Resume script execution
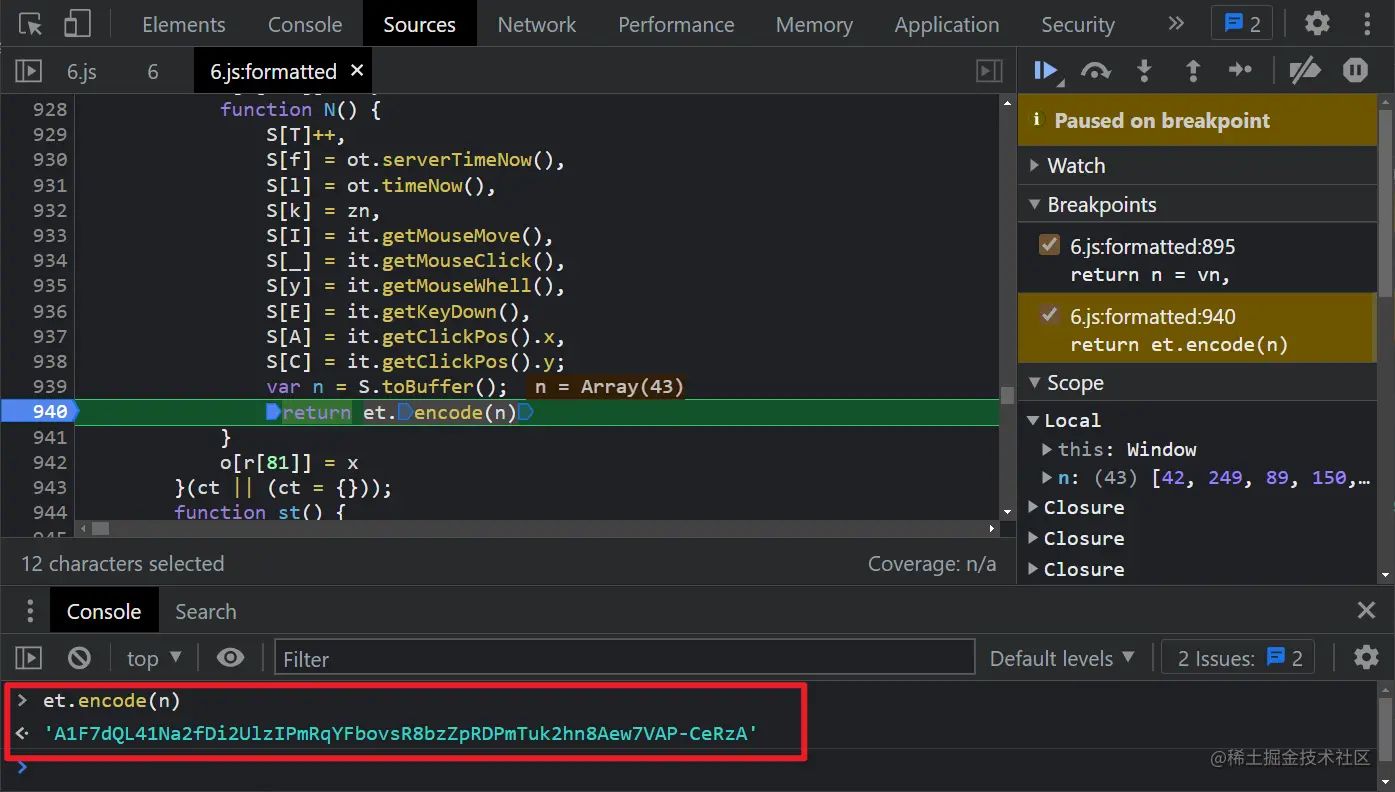The image size is (1395, 792). [x=1047, y=71]
